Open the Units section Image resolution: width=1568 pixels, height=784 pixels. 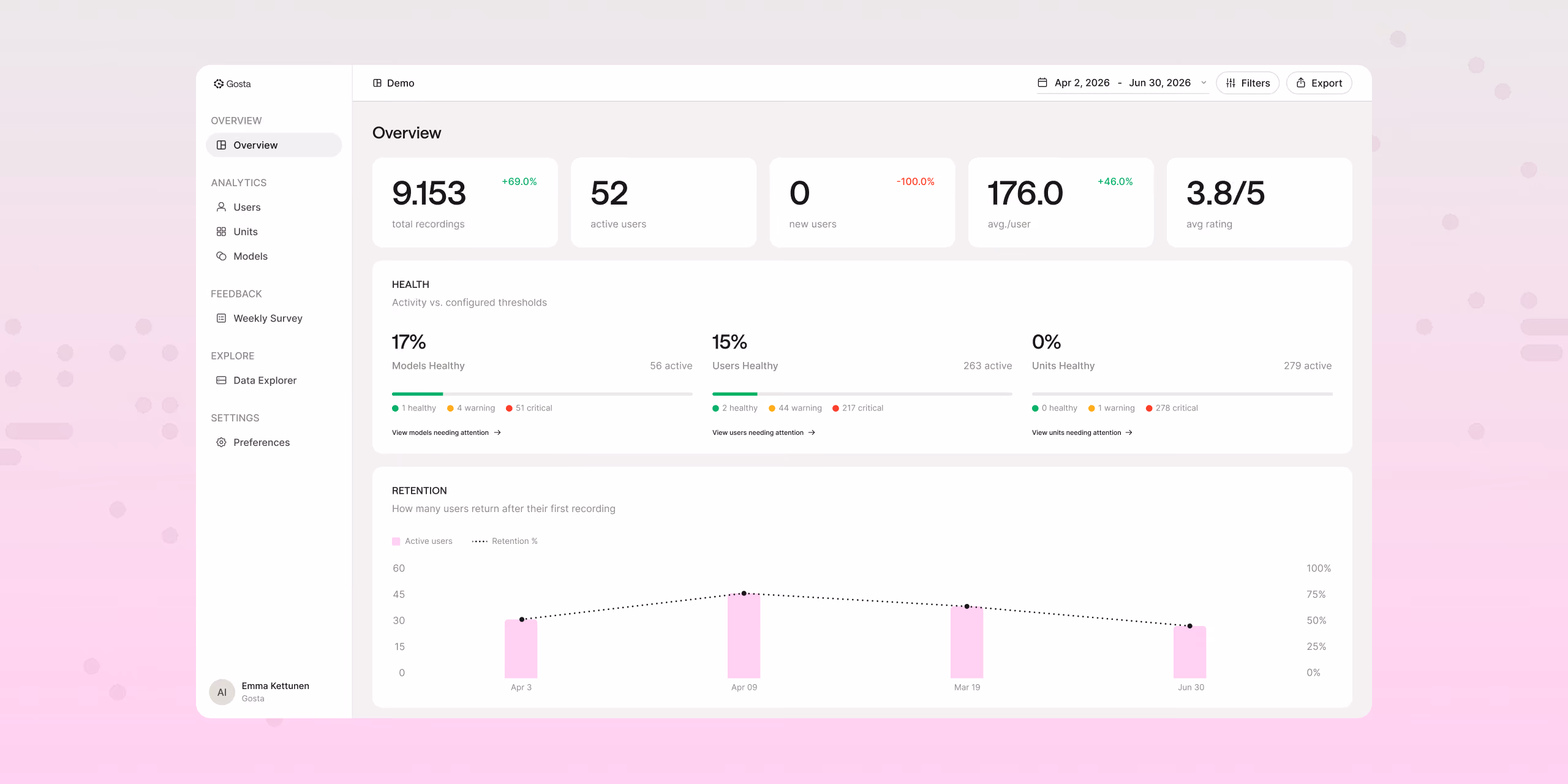click(274, 232)
